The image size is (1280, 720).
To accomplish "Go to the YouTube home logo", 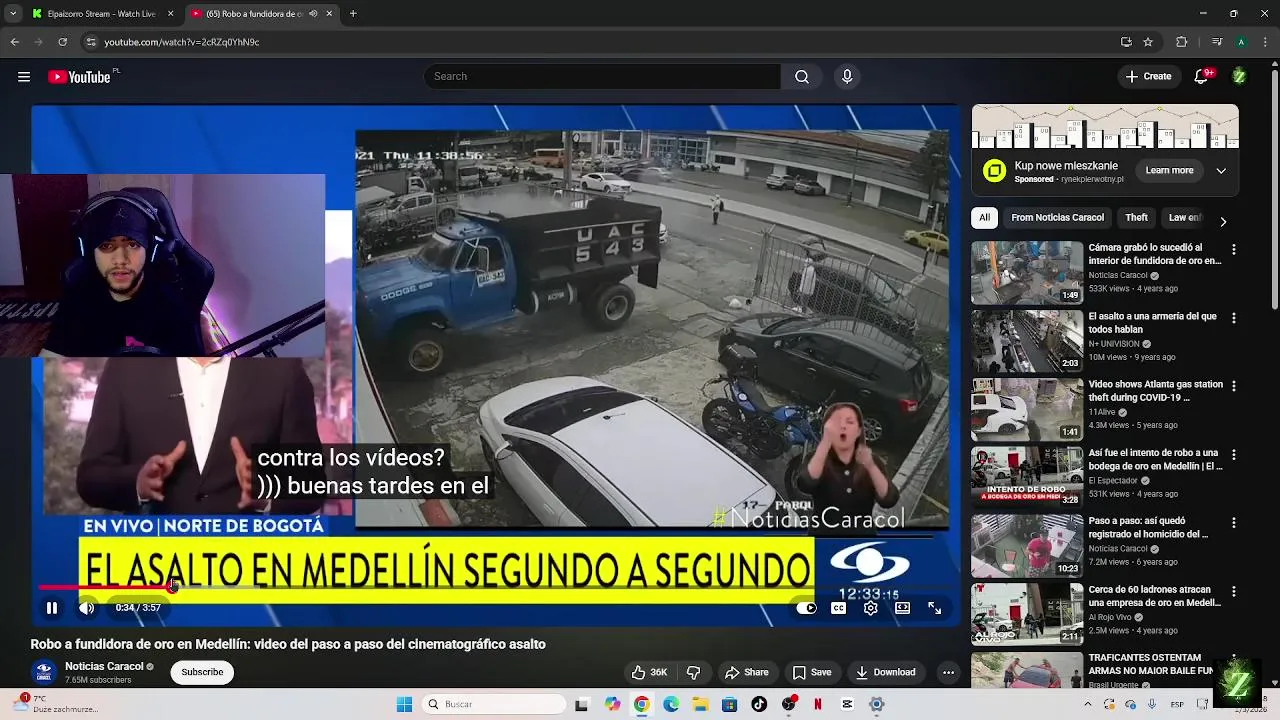I will (79, 77).
